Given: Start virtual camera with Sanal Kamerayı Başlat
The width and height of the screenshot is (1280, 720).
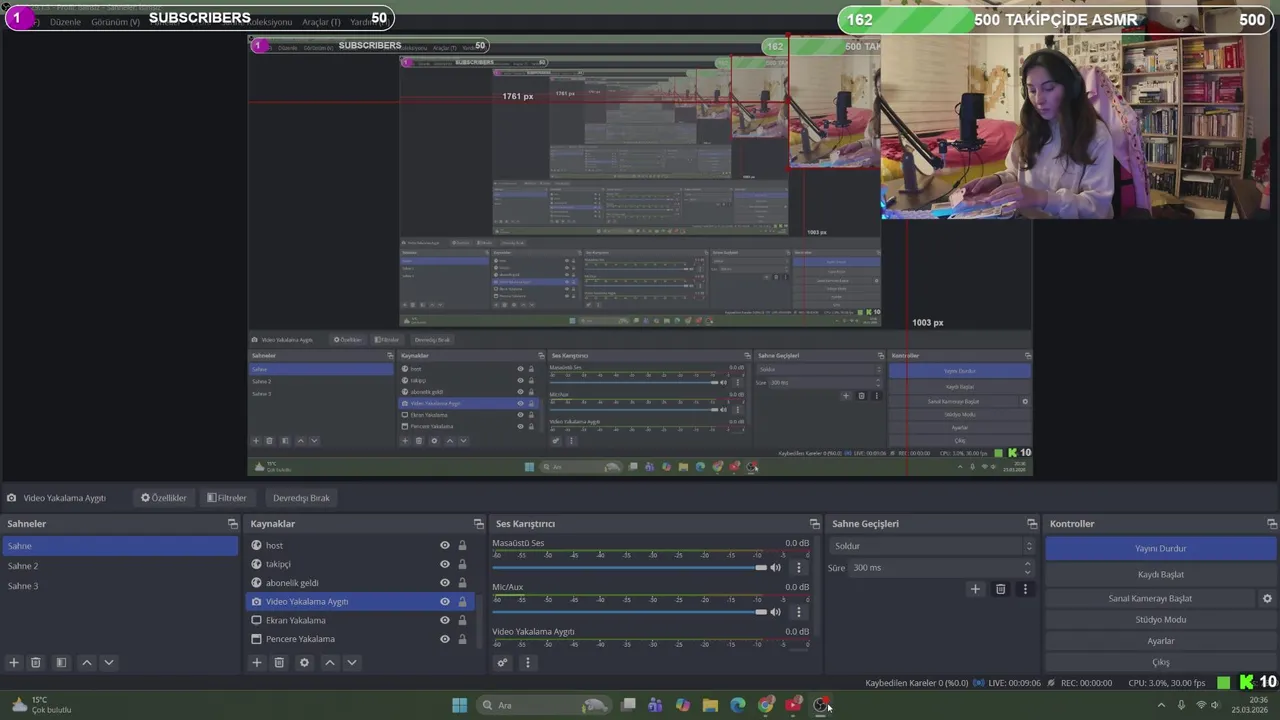Looking at the screenshot, I should click(x=1150, y=598).
